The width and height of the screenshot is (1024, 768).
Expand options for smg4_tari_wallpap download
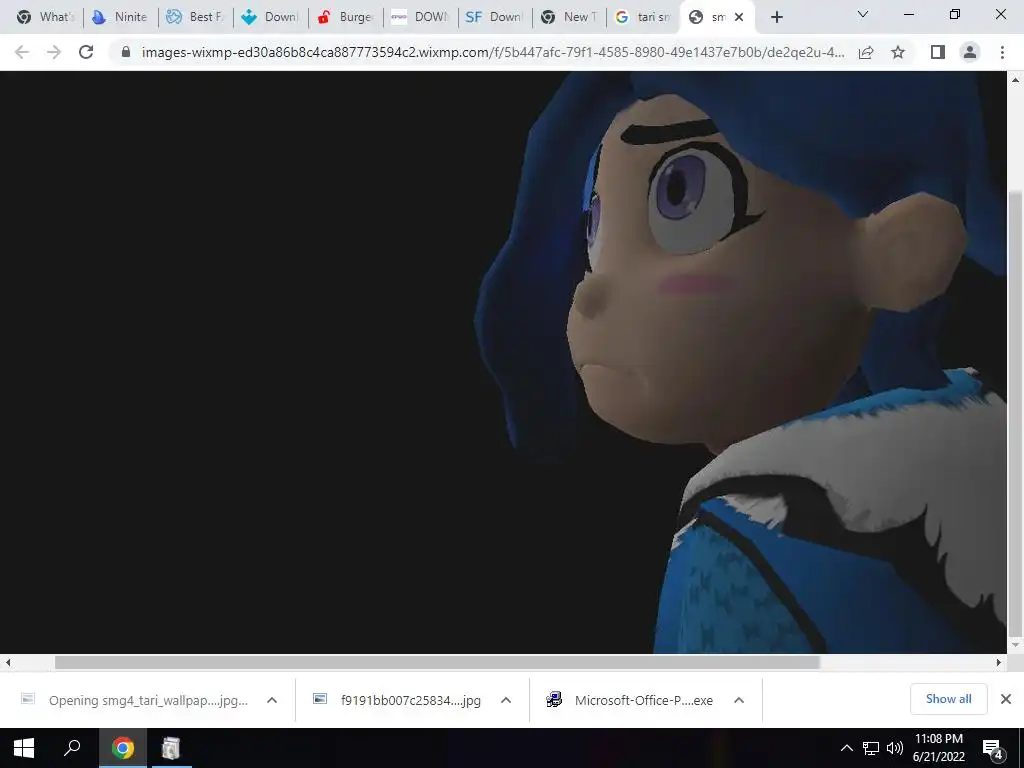272,700
